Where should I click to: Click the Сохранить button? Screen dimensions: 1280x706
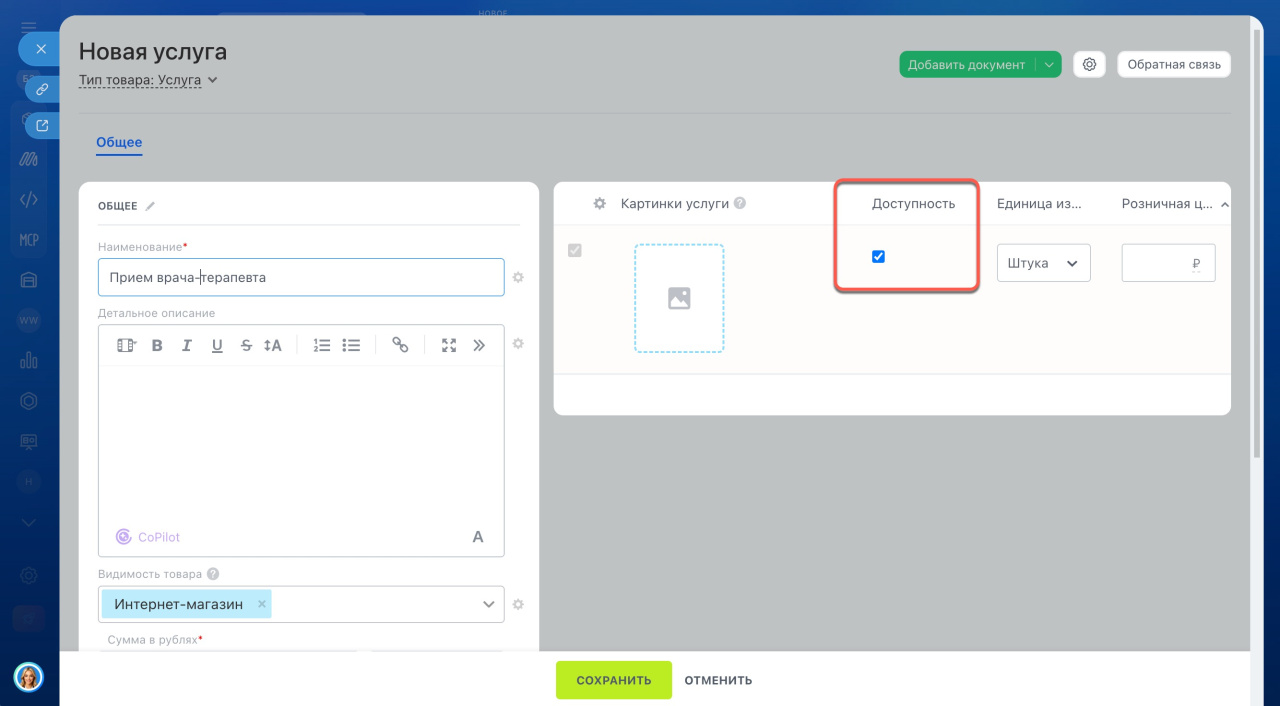tap(613, 680)
